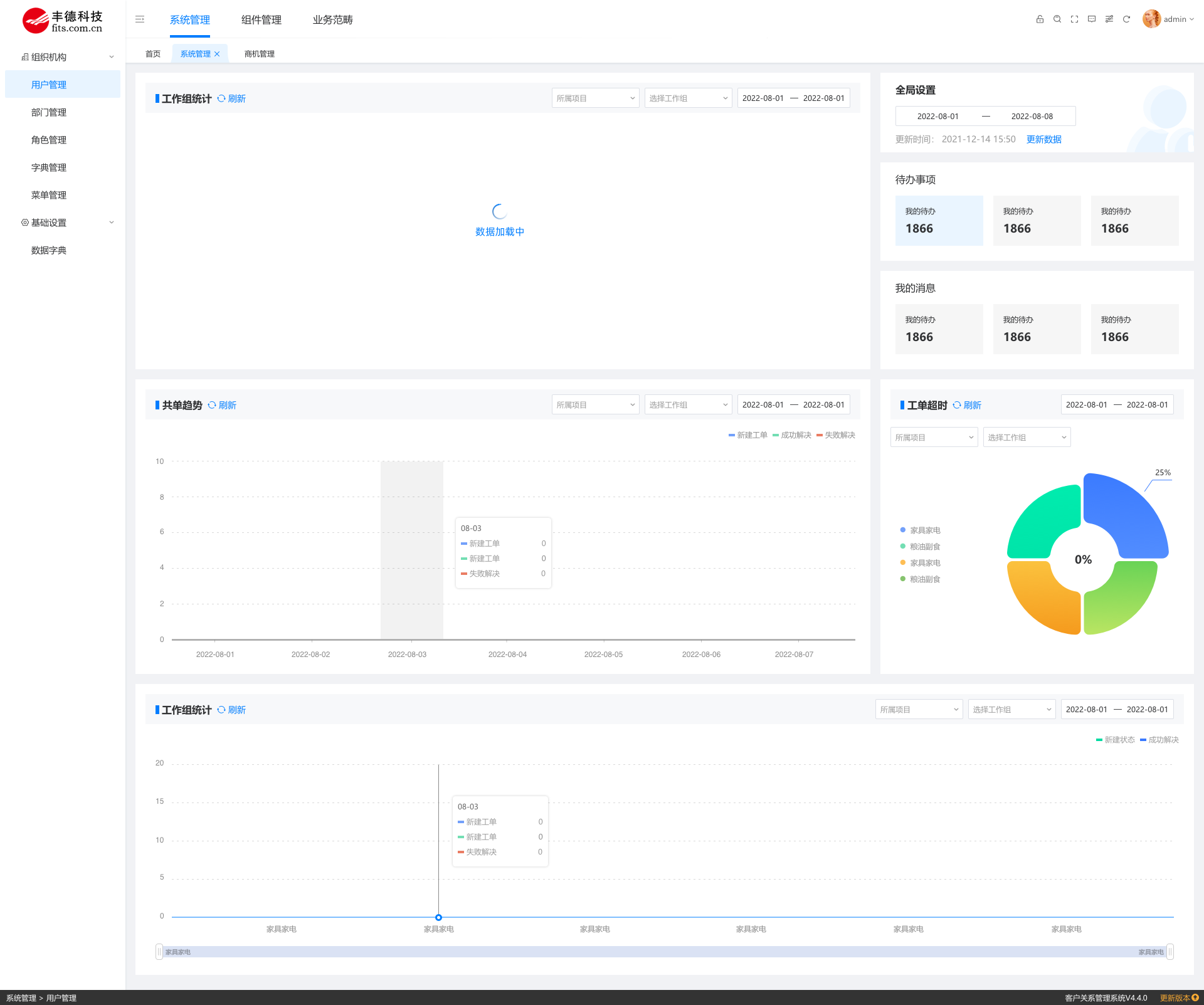Click 刷新 icon in 共单趋势 panel
Image resolution: width=1204 pixels, height=1005 pixels.
[212, 405]
